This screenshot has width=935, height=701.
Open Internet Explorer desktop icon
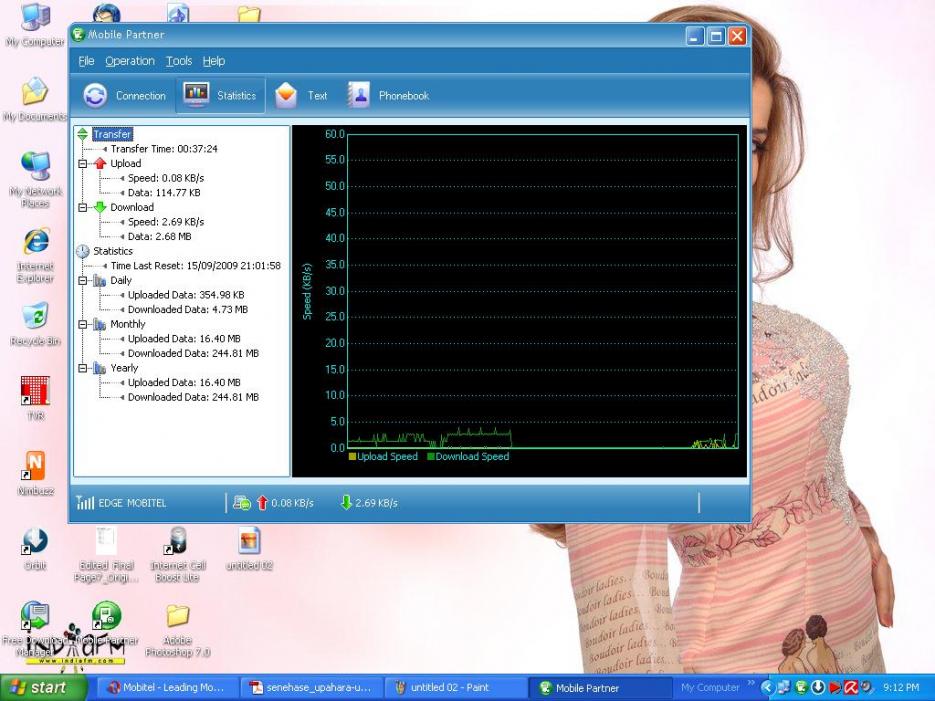pos(36,241)
